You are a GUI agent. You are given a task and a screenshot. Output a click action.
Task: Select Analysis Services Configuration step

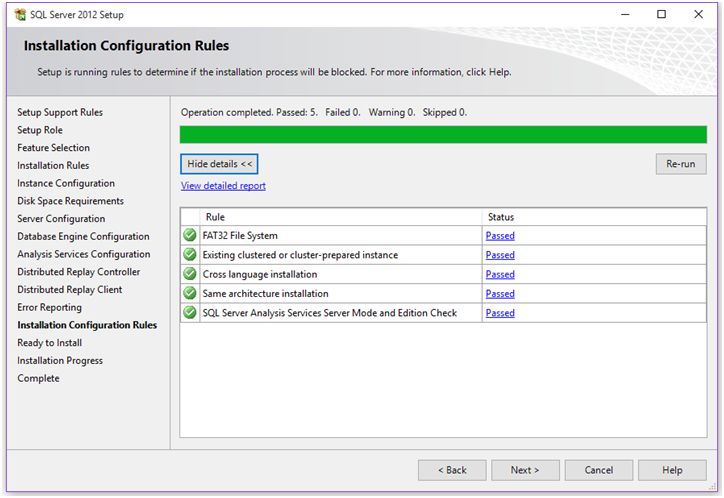click(x=84, y=254)
